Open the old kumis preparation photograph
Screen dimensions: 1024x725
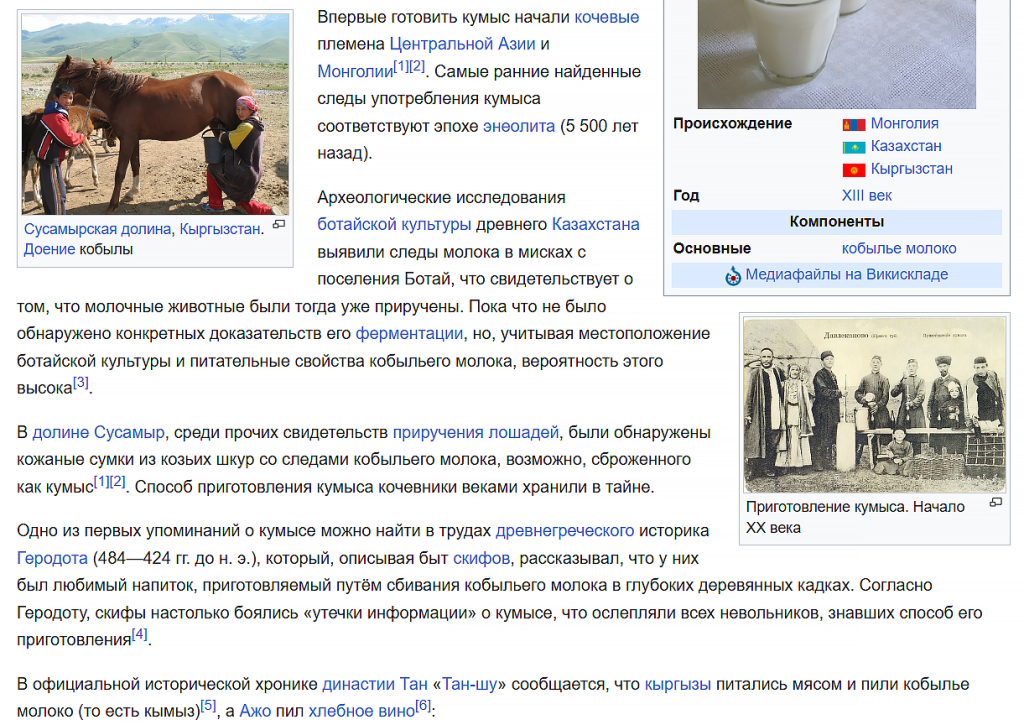875,405
